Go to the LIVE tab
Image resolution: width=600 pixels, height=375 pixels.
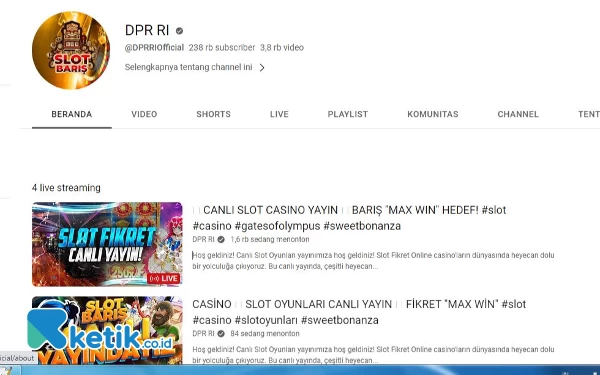[279, 114]
